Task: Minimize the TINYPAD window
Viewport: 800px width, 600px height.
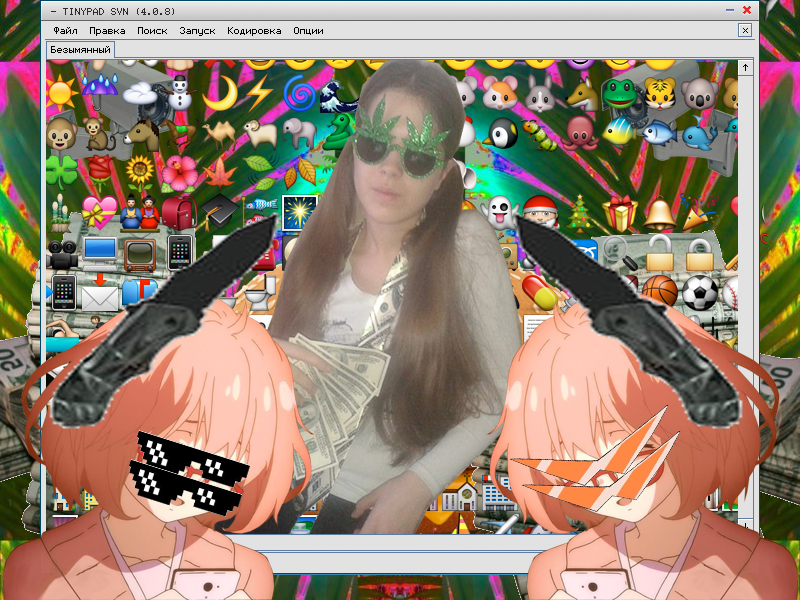Action: click(x=730, y=10)
